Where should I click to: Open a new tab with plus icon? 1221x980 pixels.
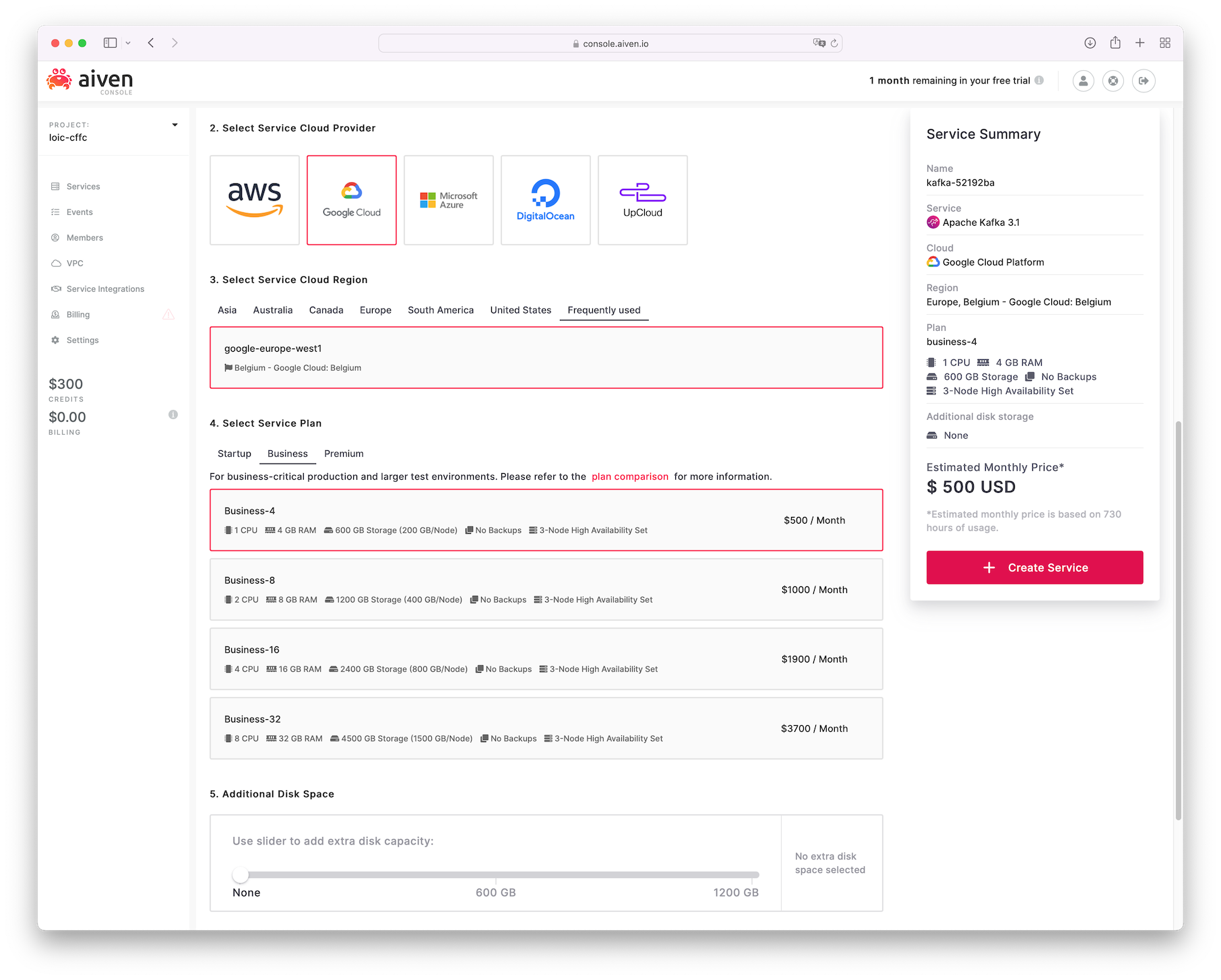coord(1139,42)
